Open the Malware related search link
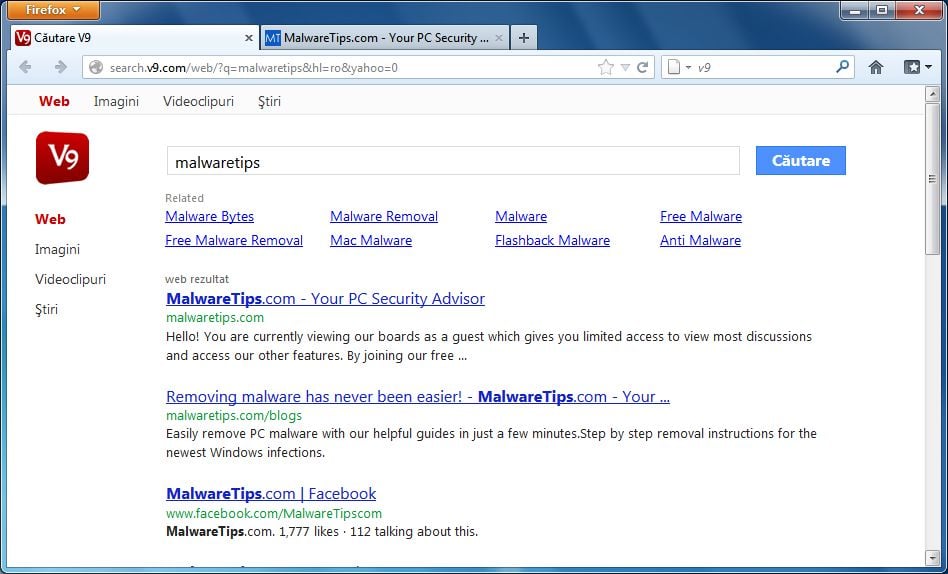The image size is (948, 574). pos(521,217)
